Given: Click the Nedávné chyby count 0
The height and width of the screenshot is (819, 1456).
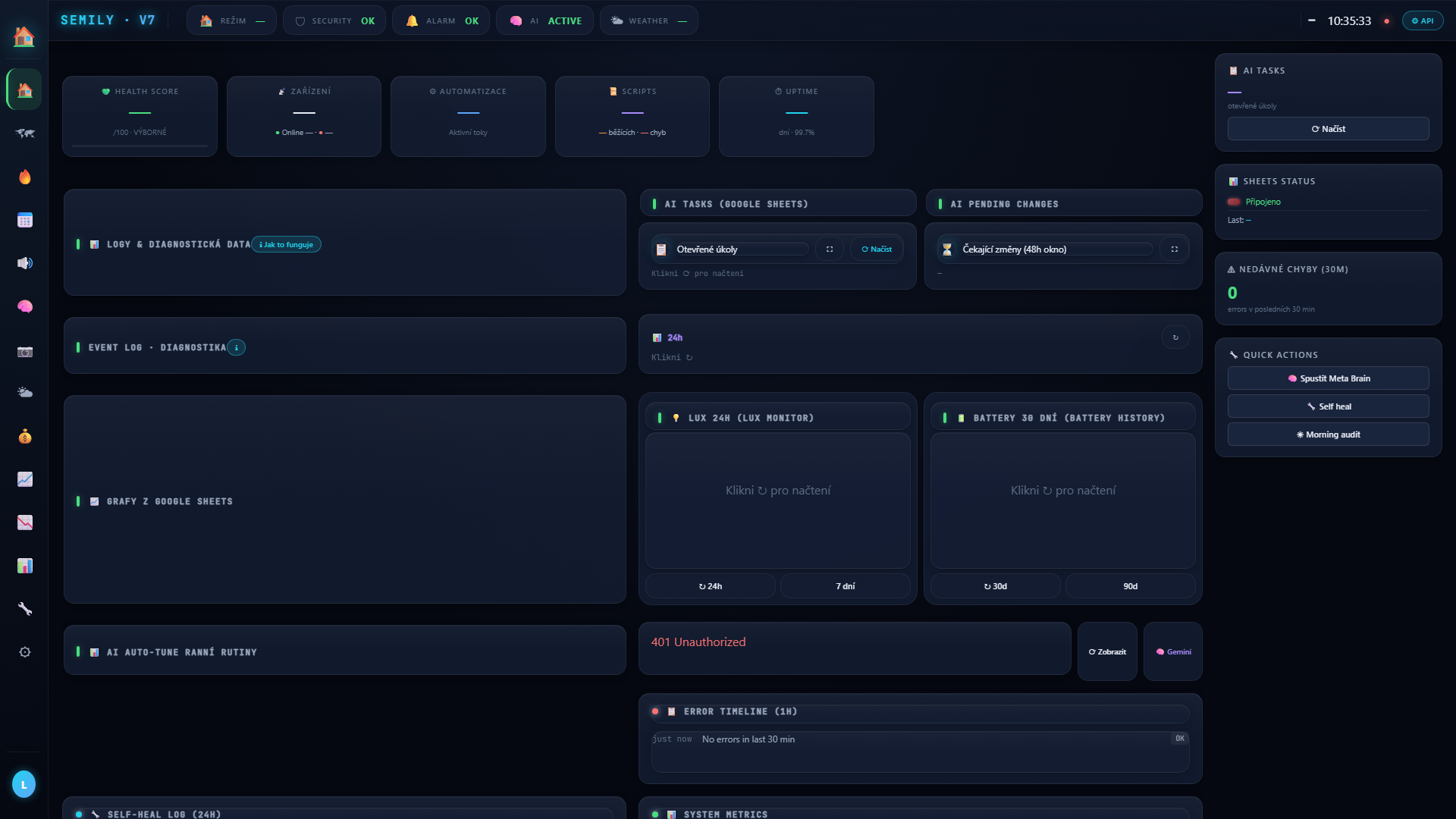Looking at the screenshot, I should click(x=1232, y=293).
